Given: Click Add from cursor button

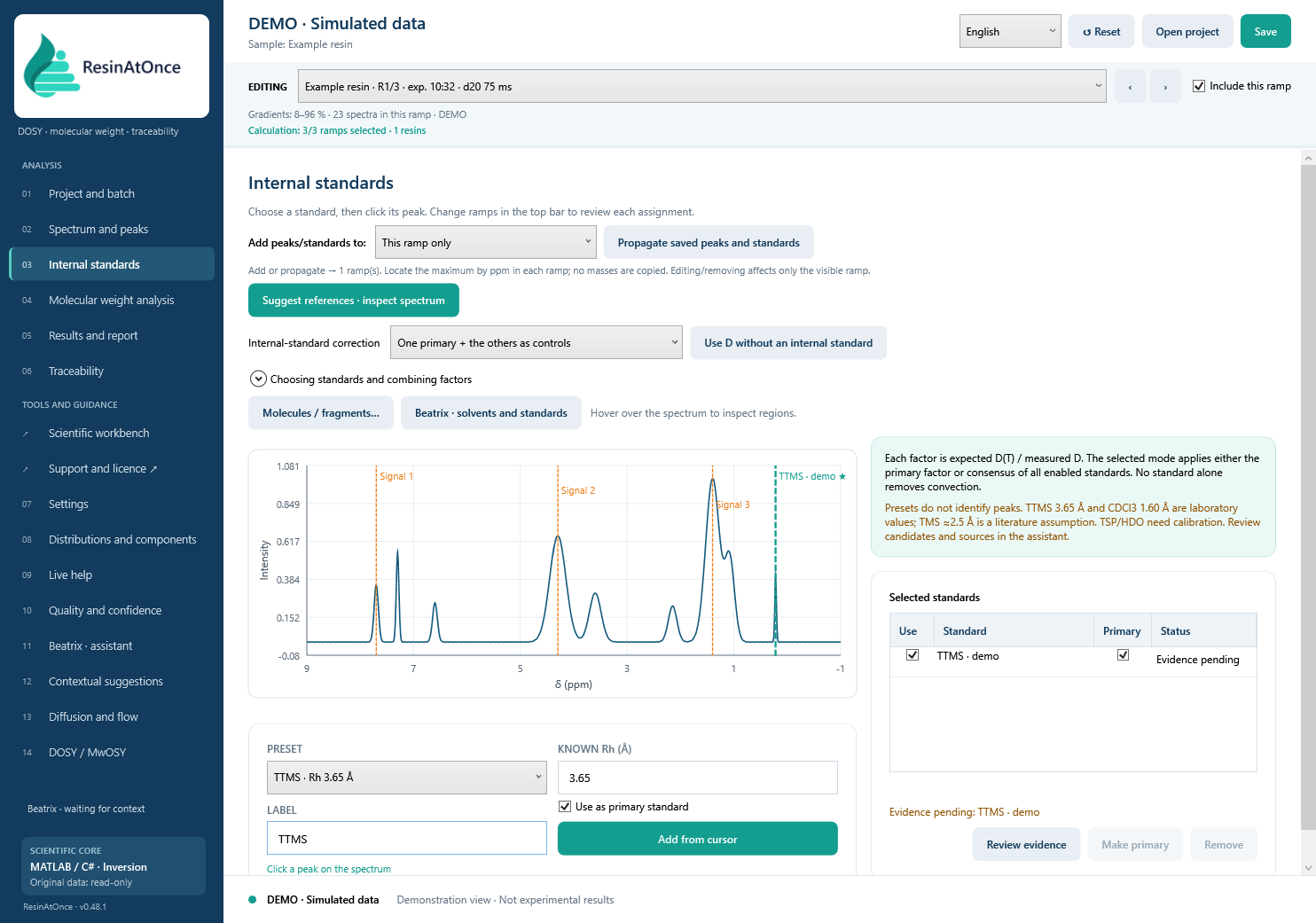Looking at the screenshot, I should [698, 839].
